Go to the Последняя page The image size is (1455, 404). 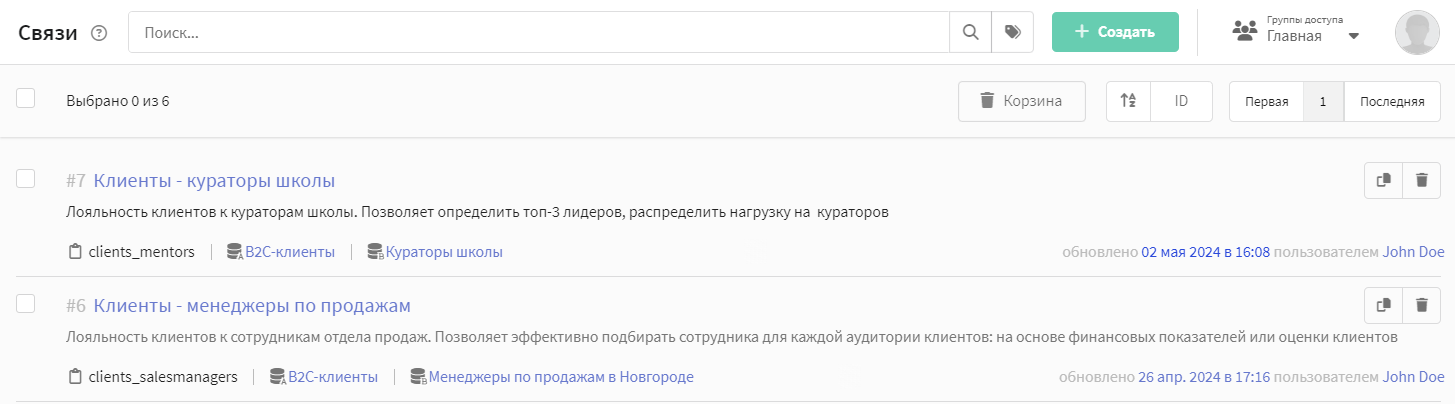tap(1392, 101)
